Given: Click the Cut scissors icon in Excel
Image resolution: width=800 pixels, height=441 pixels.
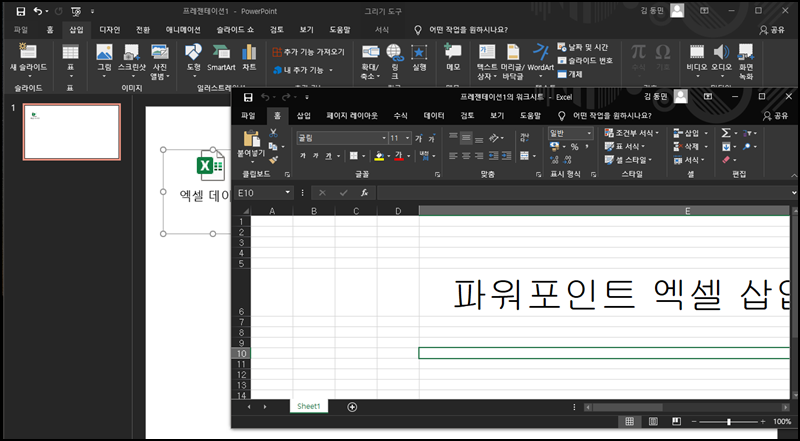Looking at the screenshot, I should pyautogui.click(x=273, y=133).
